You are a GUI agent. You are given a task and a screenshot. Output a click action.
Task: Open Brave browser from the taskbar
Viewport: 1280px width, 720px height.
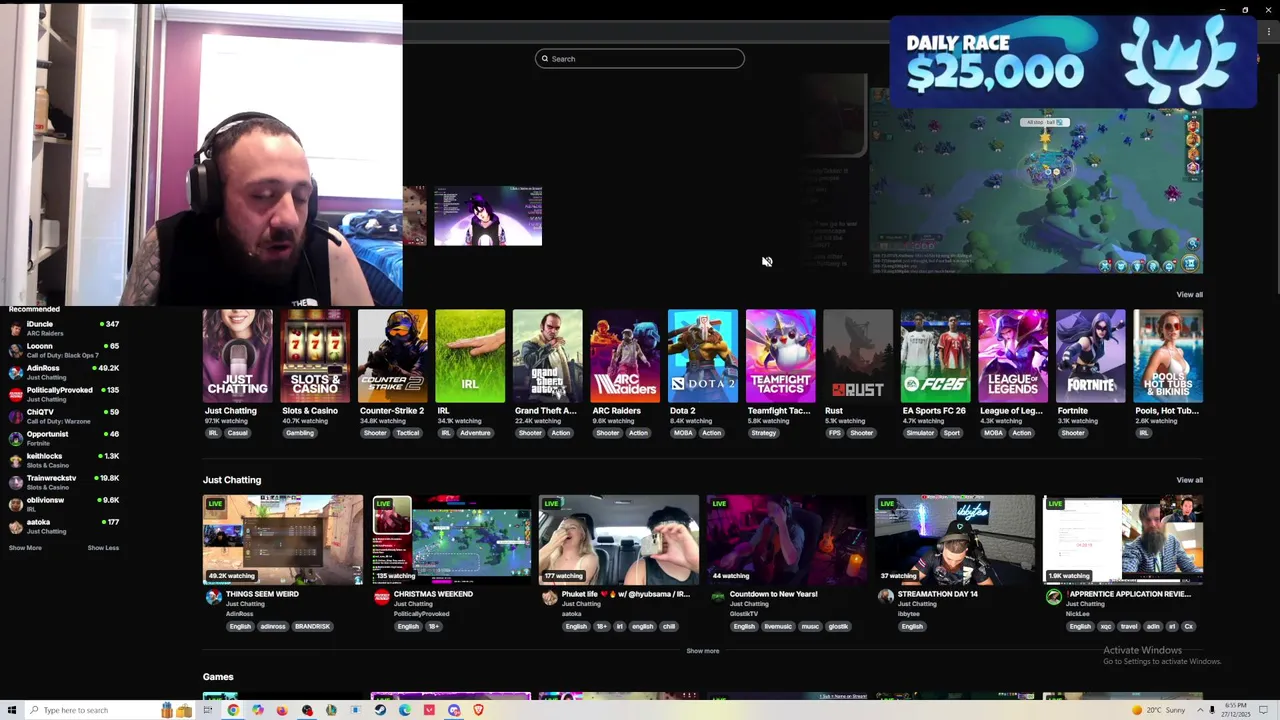(478, 710)
